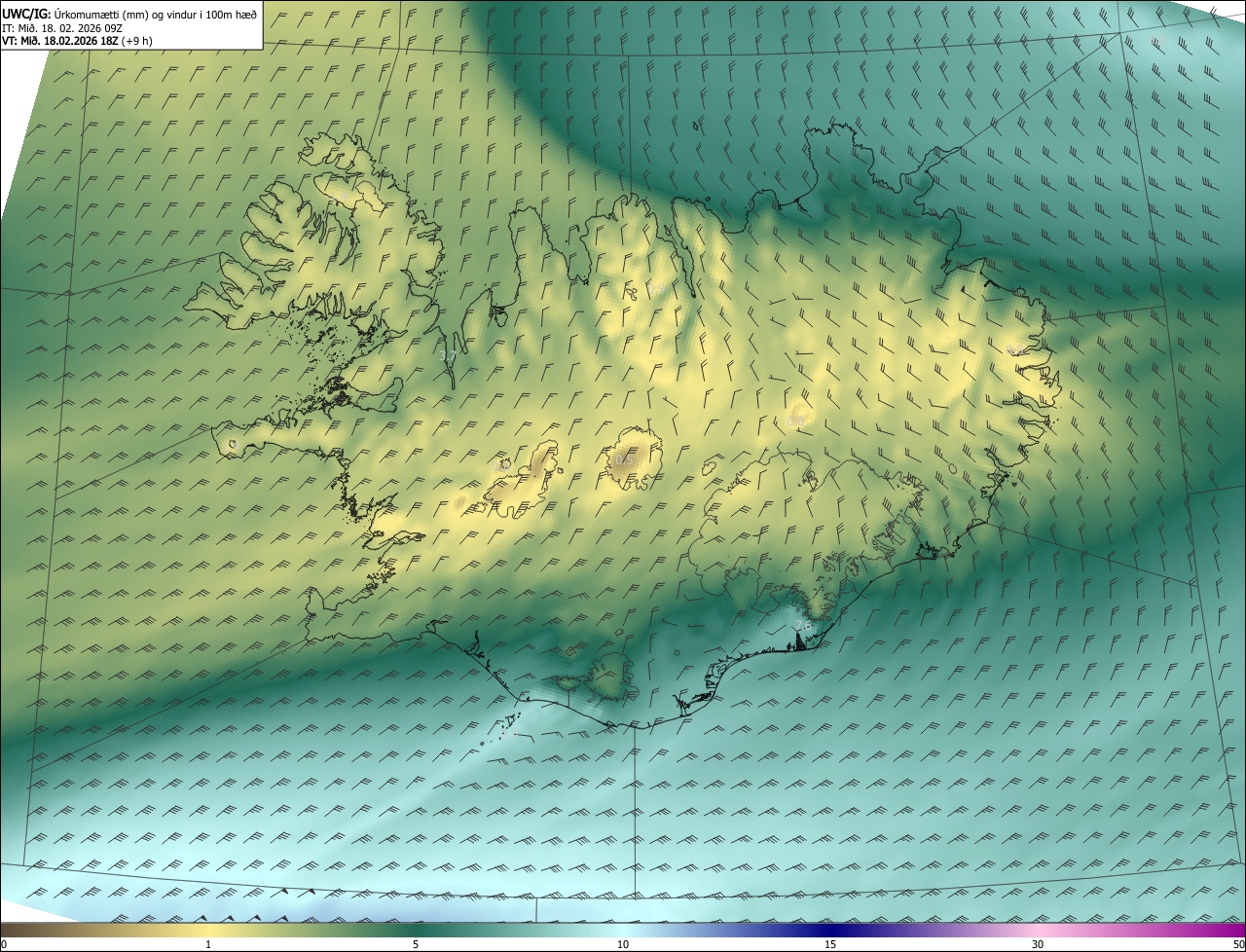Click the 'IT: Mið. 18. 02. 2026 09Z' line
1246x952 pixels.
62,28
